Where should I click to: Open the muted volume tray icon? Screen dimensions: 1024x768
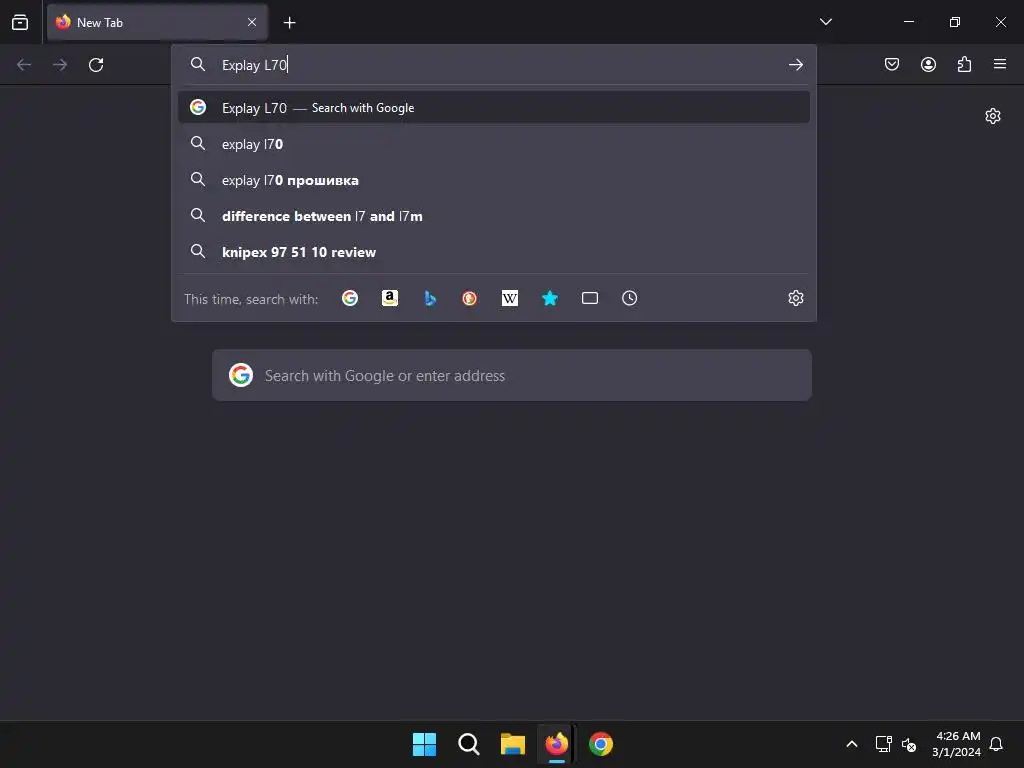pos(908,744)
